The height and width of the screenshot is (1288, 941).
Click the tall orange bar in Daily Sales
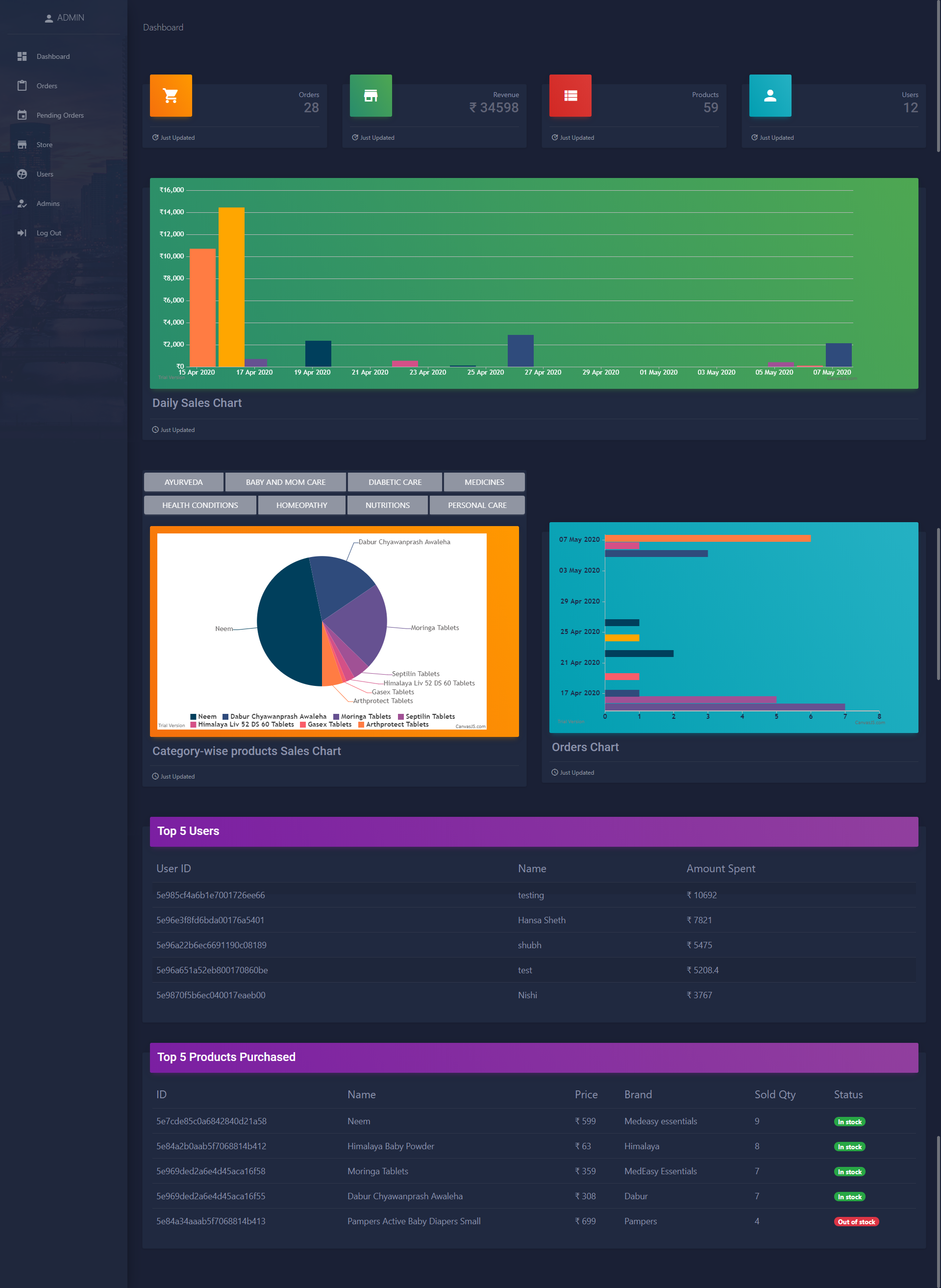[x=202, y=308]
